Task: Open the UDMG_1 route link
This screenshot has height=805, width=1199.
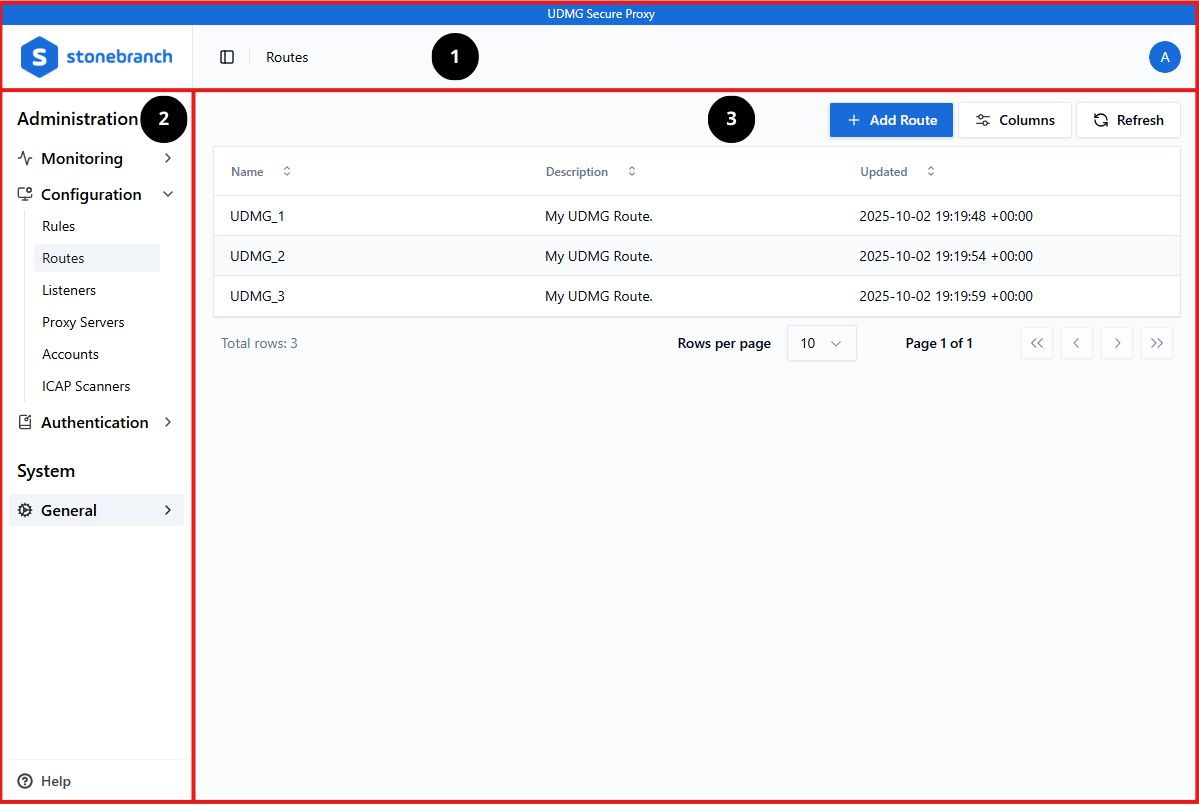Action: click(256, 215)
